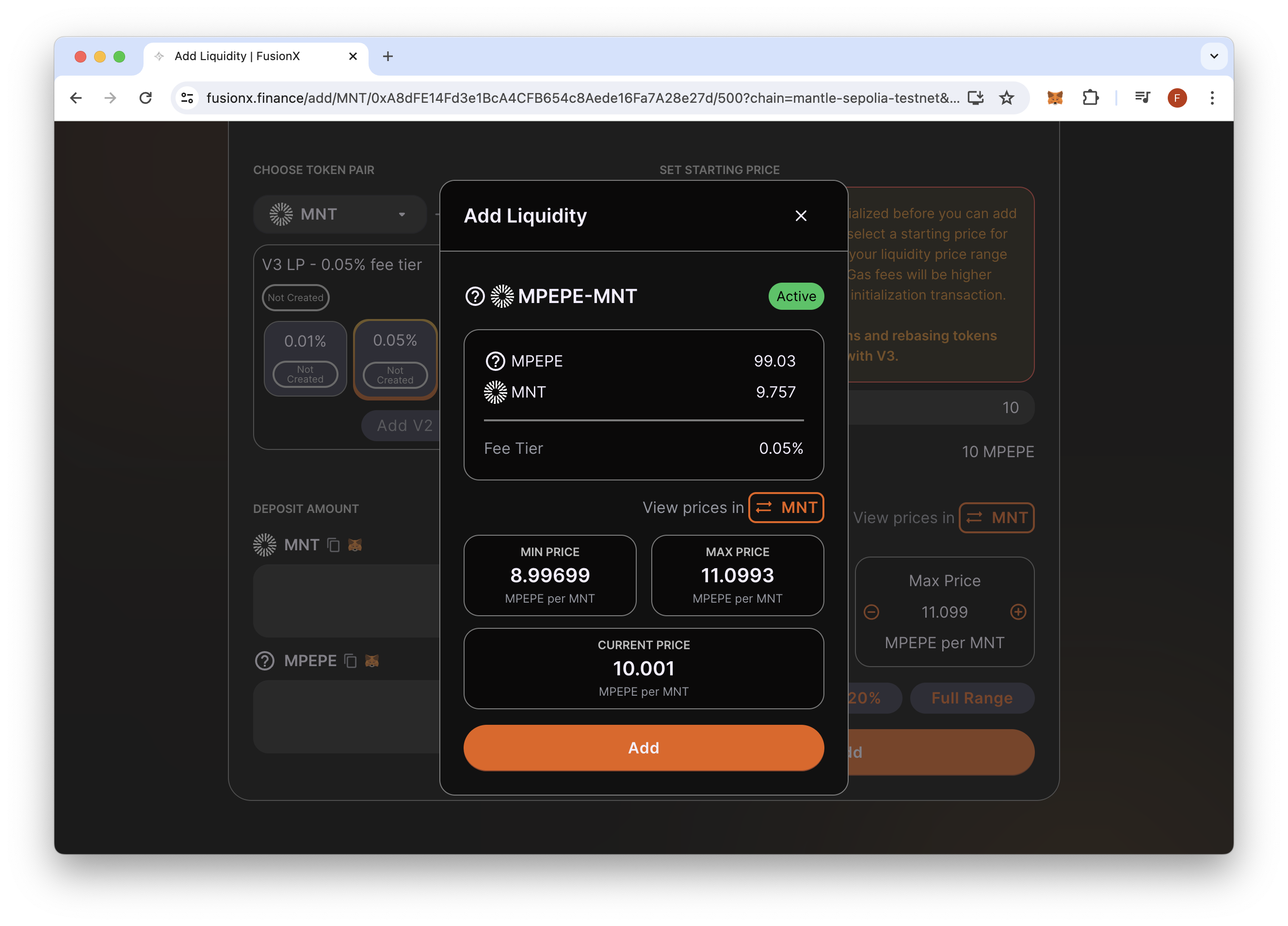Increase Max Price with the plus stepper
This screenshot has width=1288, height=926.
(1018, 611)
